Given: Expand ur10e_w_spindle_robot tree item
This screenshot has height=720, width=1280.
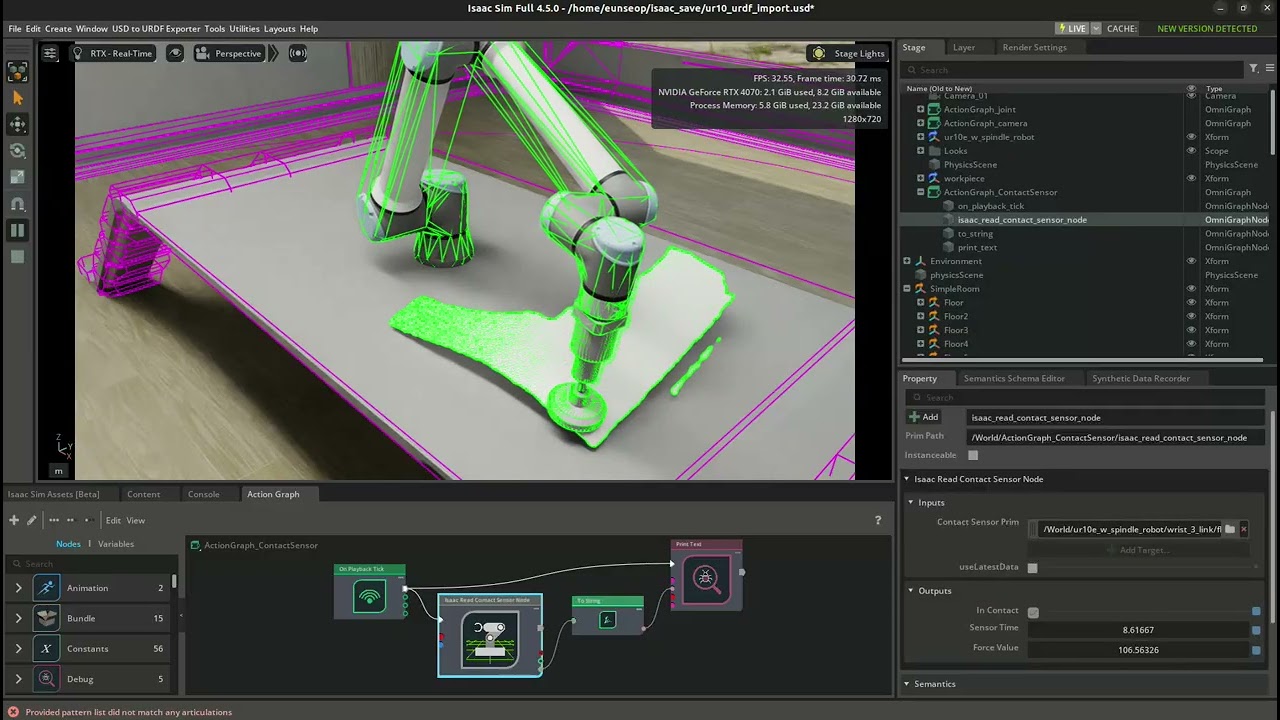Looking at the screenshot, I should (x=920, y=137).
